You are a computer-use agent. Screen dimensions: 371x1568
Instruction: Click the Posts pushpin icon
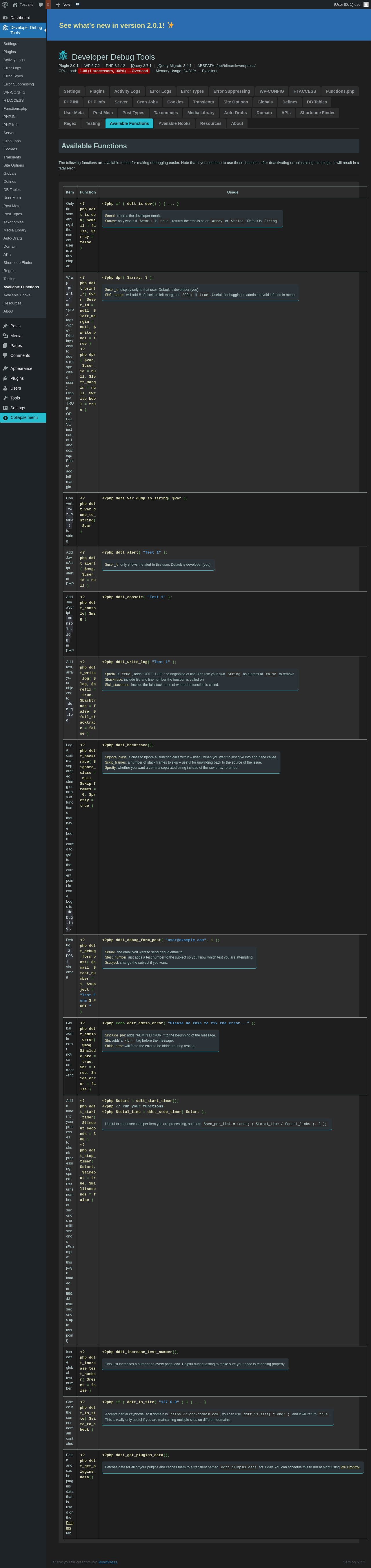click(x=6, y=326)
